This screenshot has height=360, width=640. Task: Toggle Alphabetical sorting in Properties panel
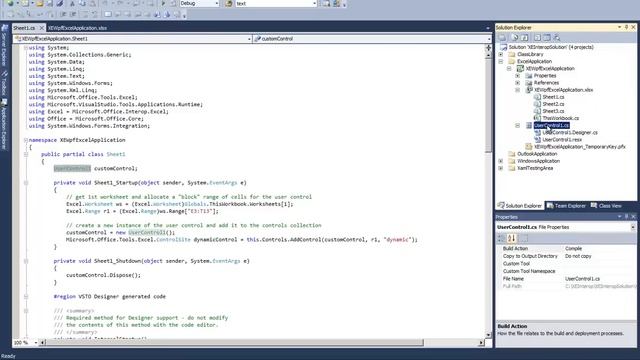point(511,238)
